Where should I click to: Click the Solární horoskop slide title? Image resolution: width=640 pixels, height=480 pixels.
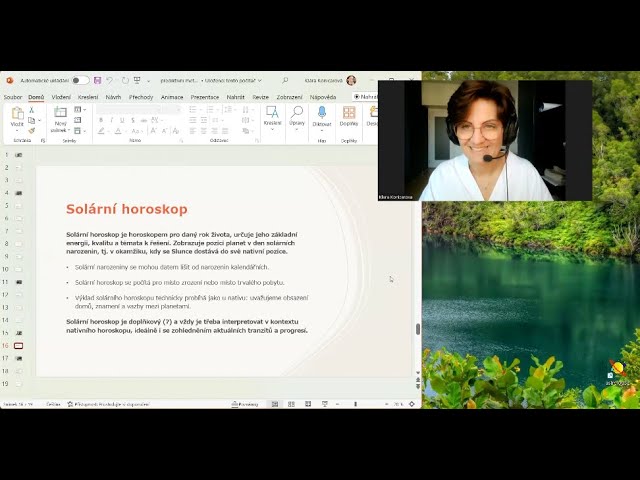click(x=127, y=209)
